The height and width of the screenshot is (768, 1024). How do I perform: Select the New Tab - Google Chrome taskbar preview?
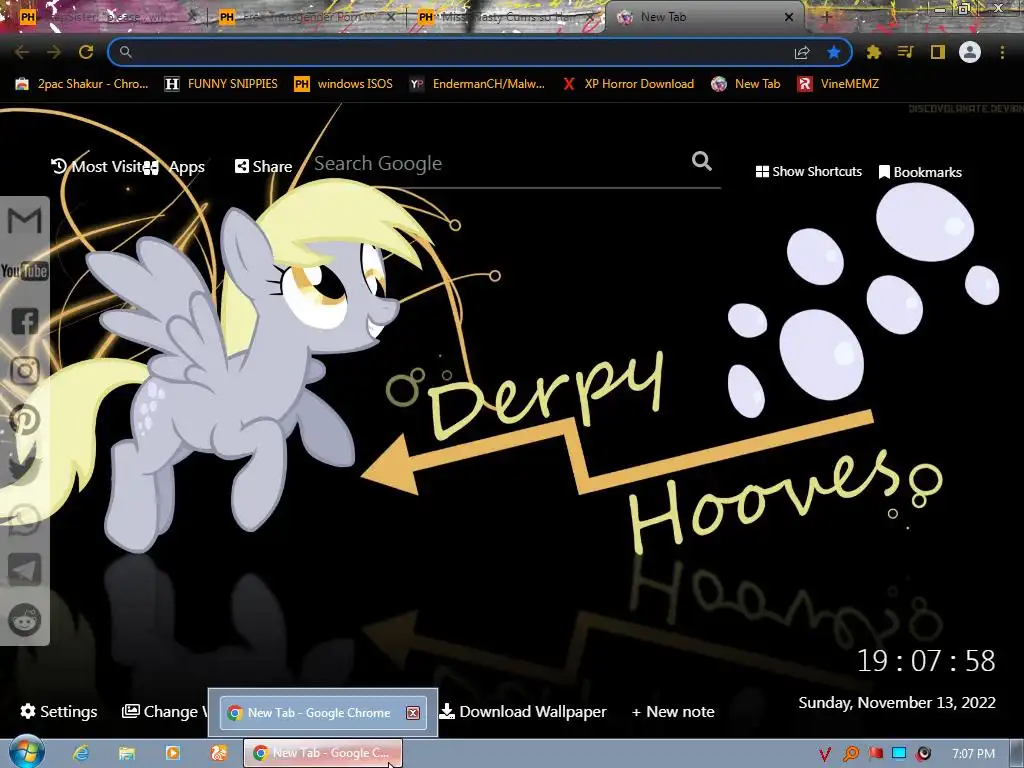323,712
